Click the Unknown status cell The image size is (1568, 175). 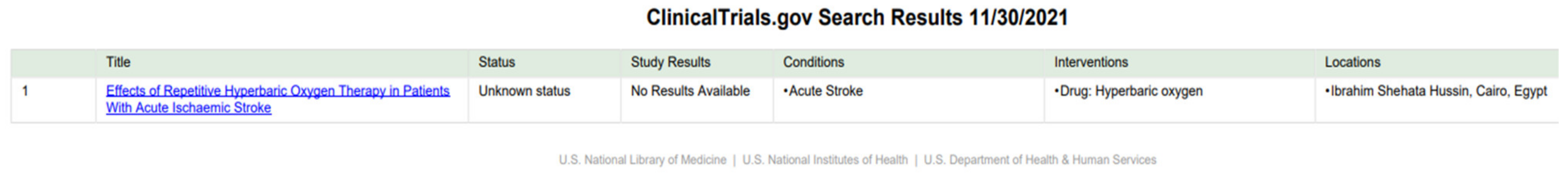click(x=524, y=91)
